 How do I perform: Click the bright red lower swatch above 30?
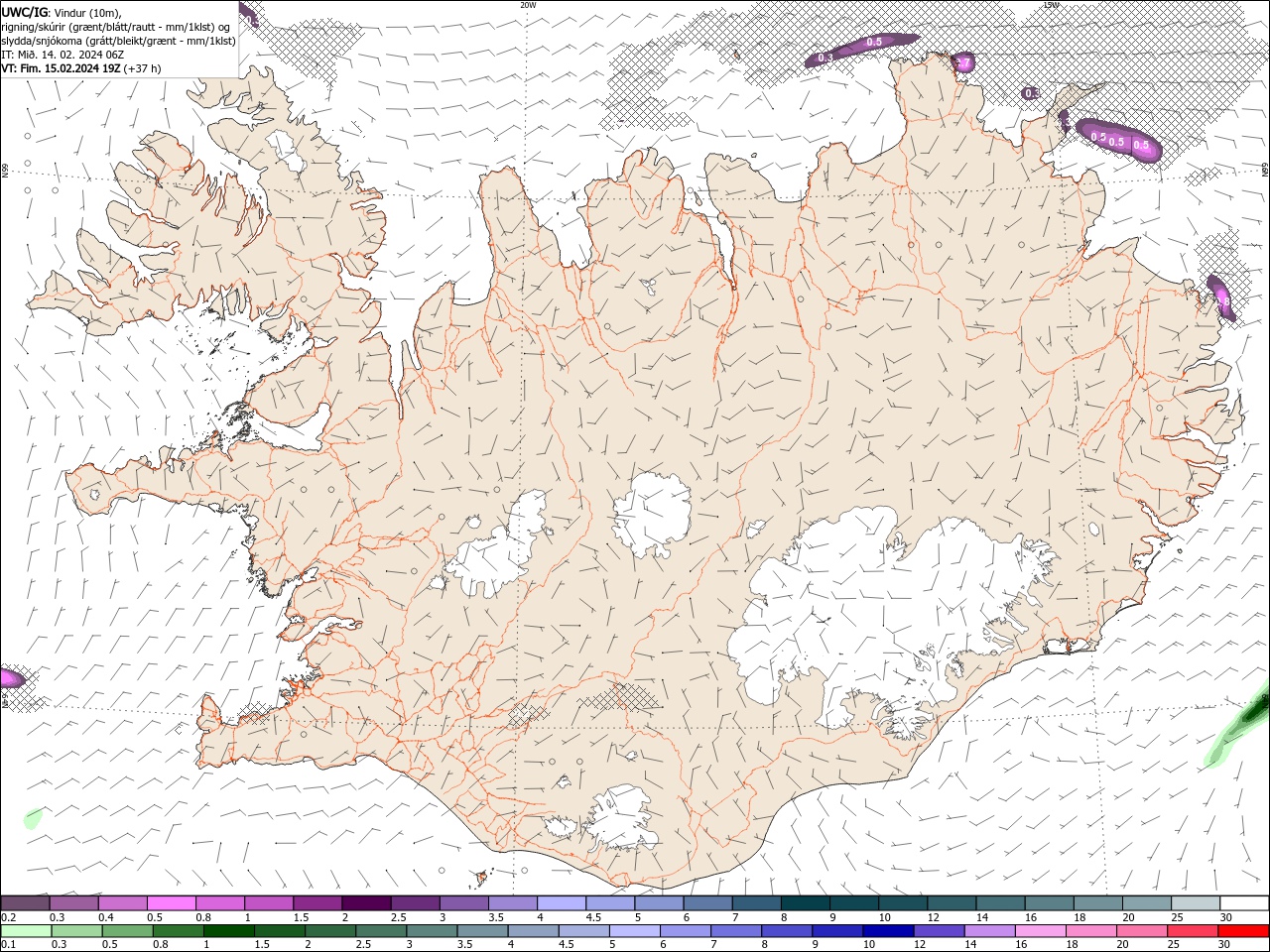(1244, 931)
